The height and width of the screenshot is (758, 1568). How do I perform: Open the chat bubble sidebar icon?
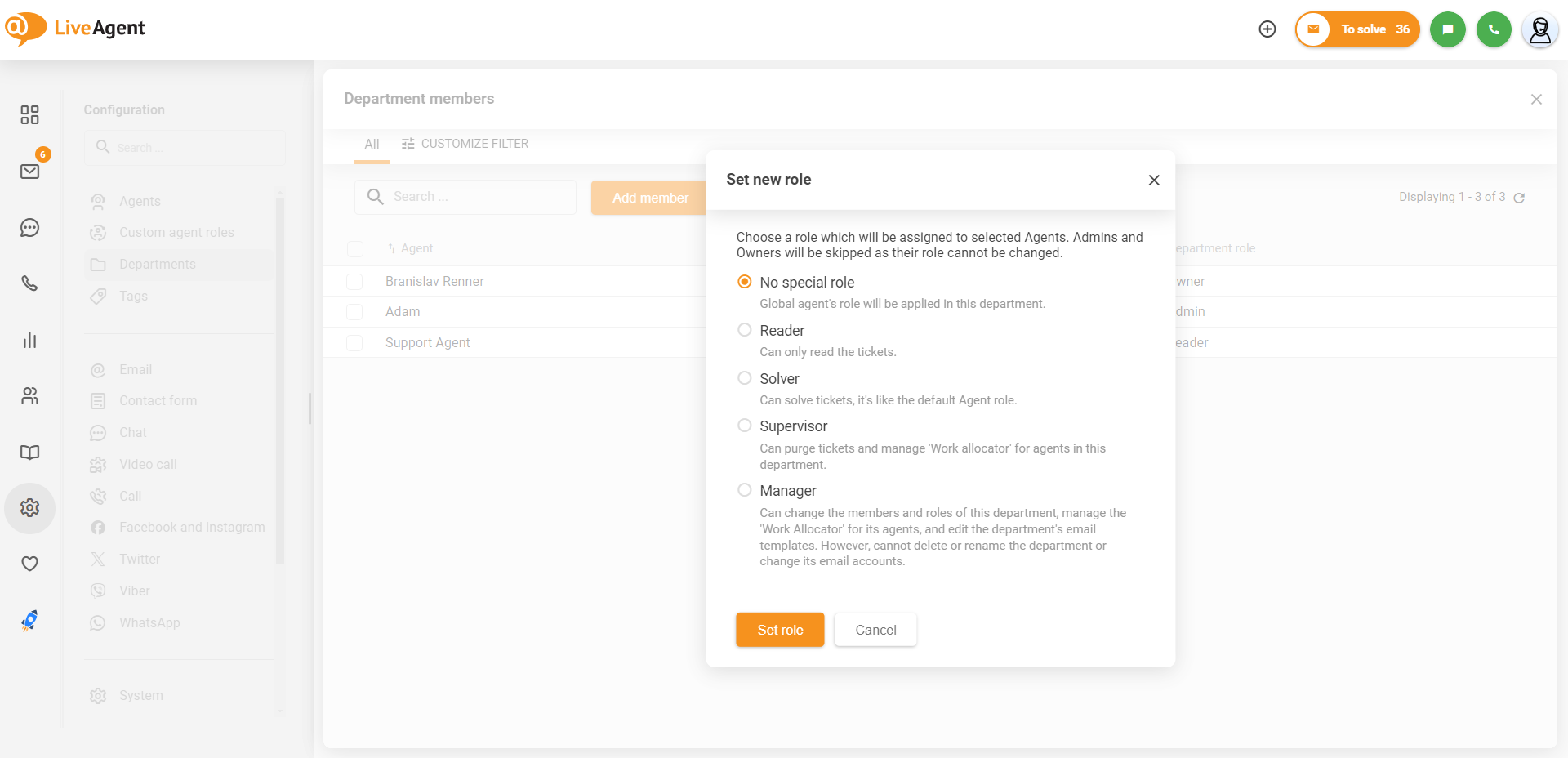(x=30, y=228)
